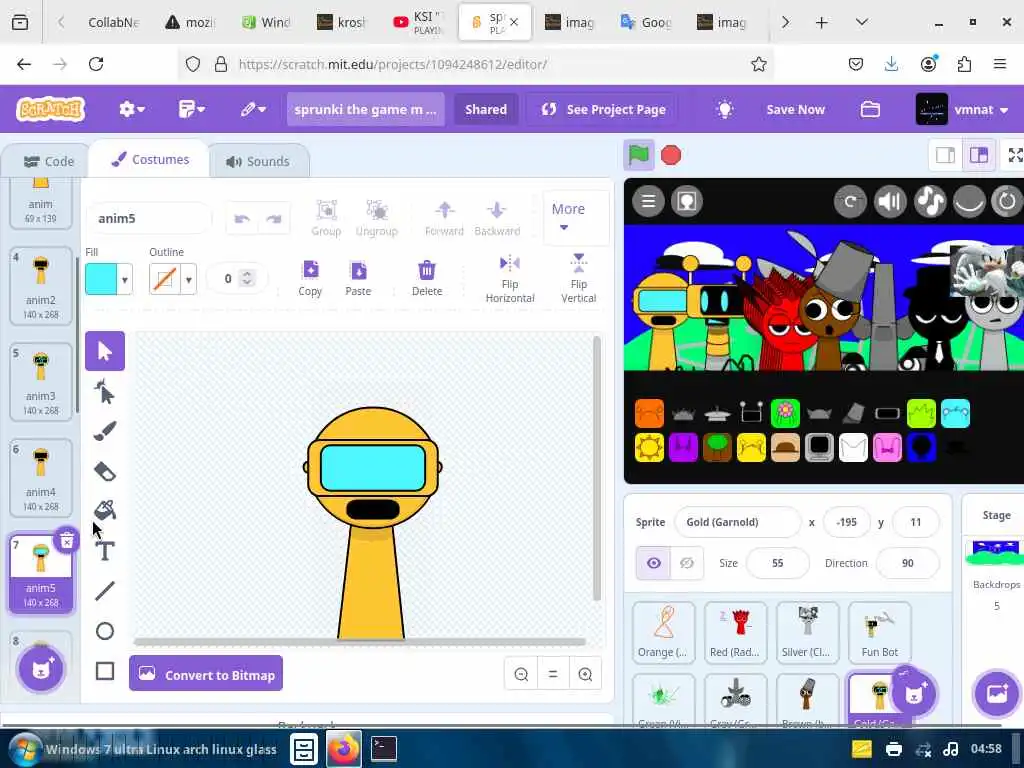Select the Brush tool

click(x=104, y=431)
